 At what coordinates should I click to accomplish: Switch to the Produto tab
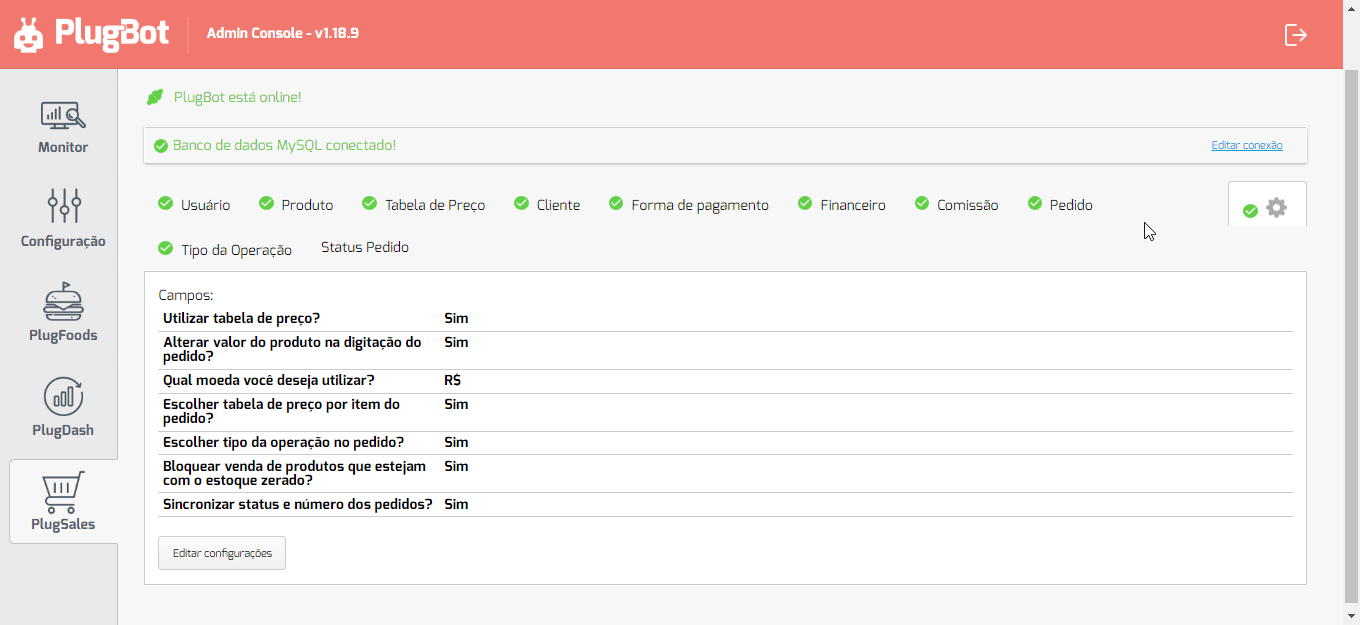coord(296,205)
